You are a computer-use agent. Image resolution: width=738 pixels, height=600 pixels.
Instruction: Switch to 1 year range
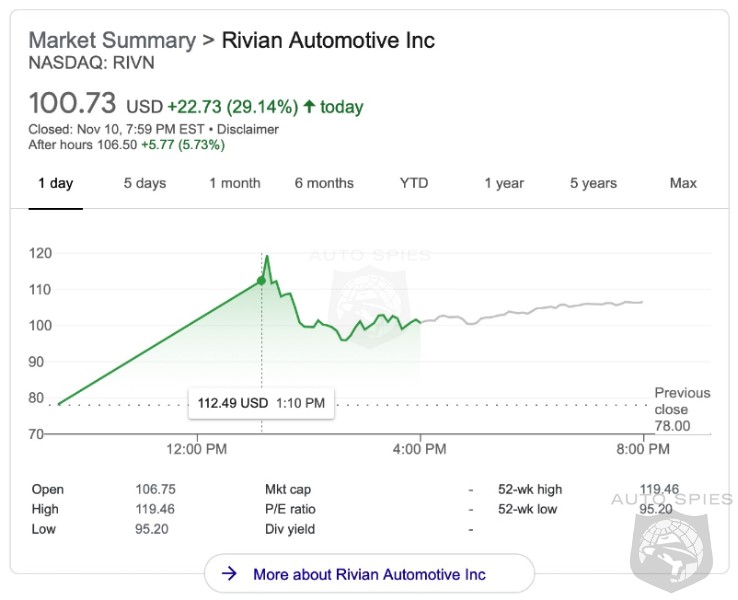coord(504,183)
